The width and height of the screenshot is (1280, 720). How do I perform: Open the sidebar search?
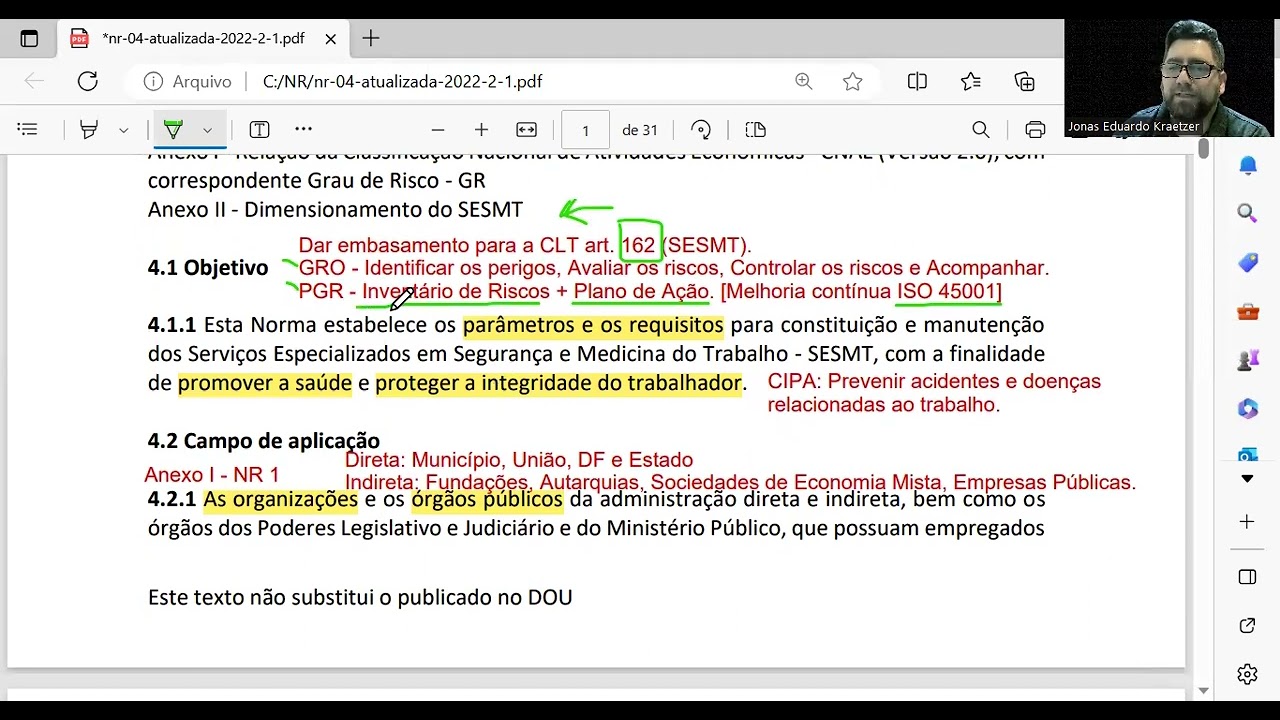[1247, 213]
